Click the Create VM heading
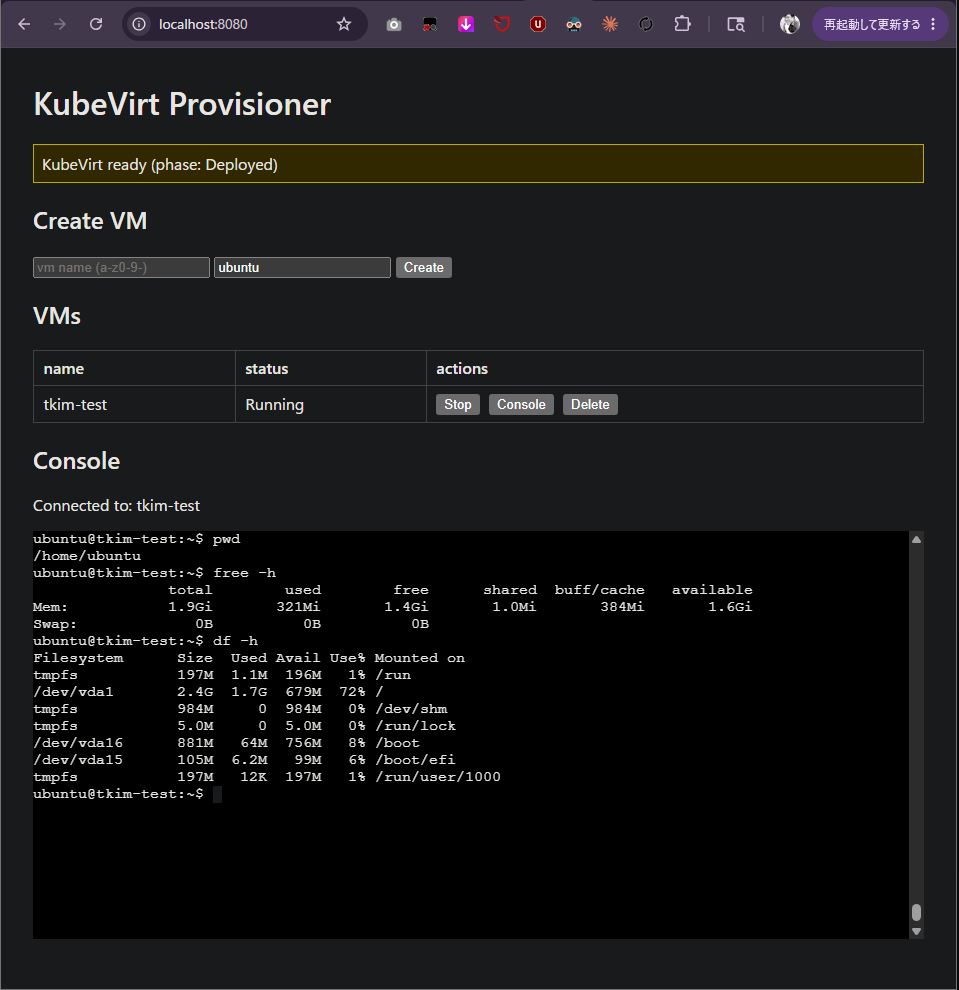This screenshot has height=990, width=959. tap(90, 221)
